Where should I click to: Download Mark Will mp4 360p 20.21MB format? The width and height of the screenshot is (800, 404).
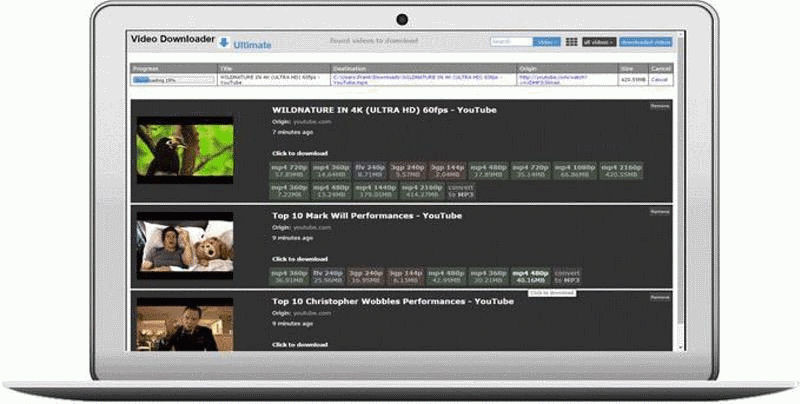pos(488,277)
